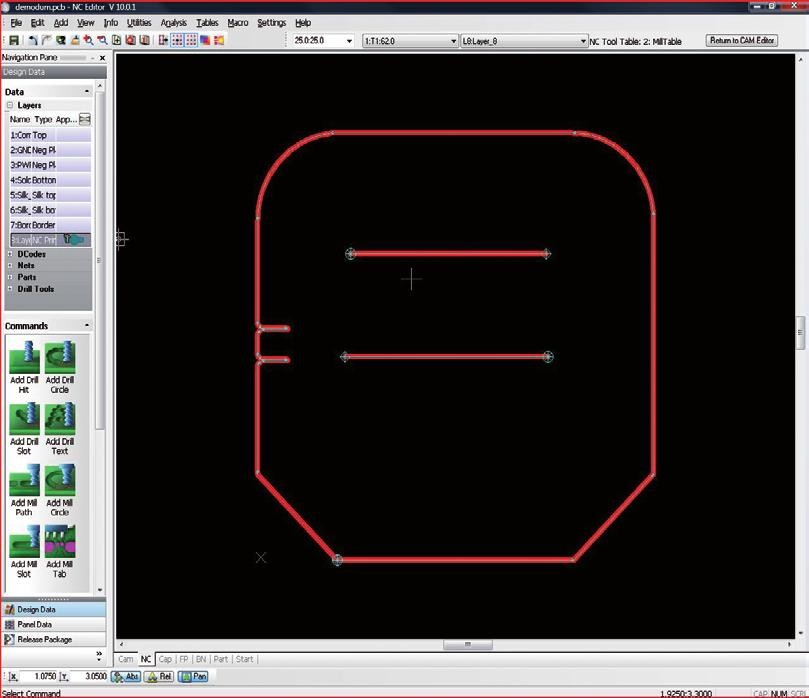Expand the DCodes tree node
Viewport: 809px width, 698px height.
10,254
